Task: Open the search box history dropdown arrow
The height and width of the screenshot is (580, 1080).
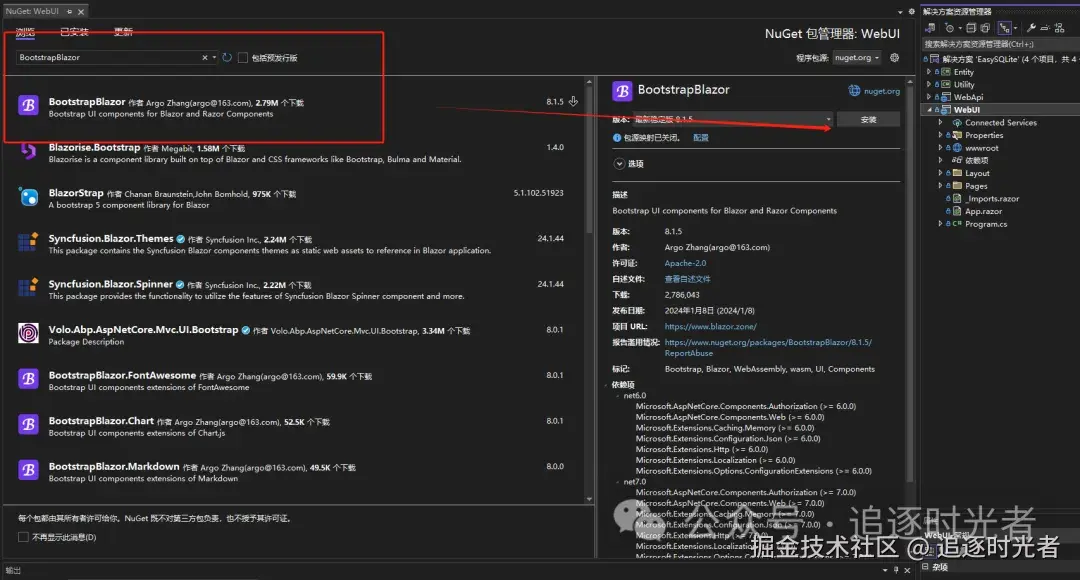Action: (x=214, y=57)
